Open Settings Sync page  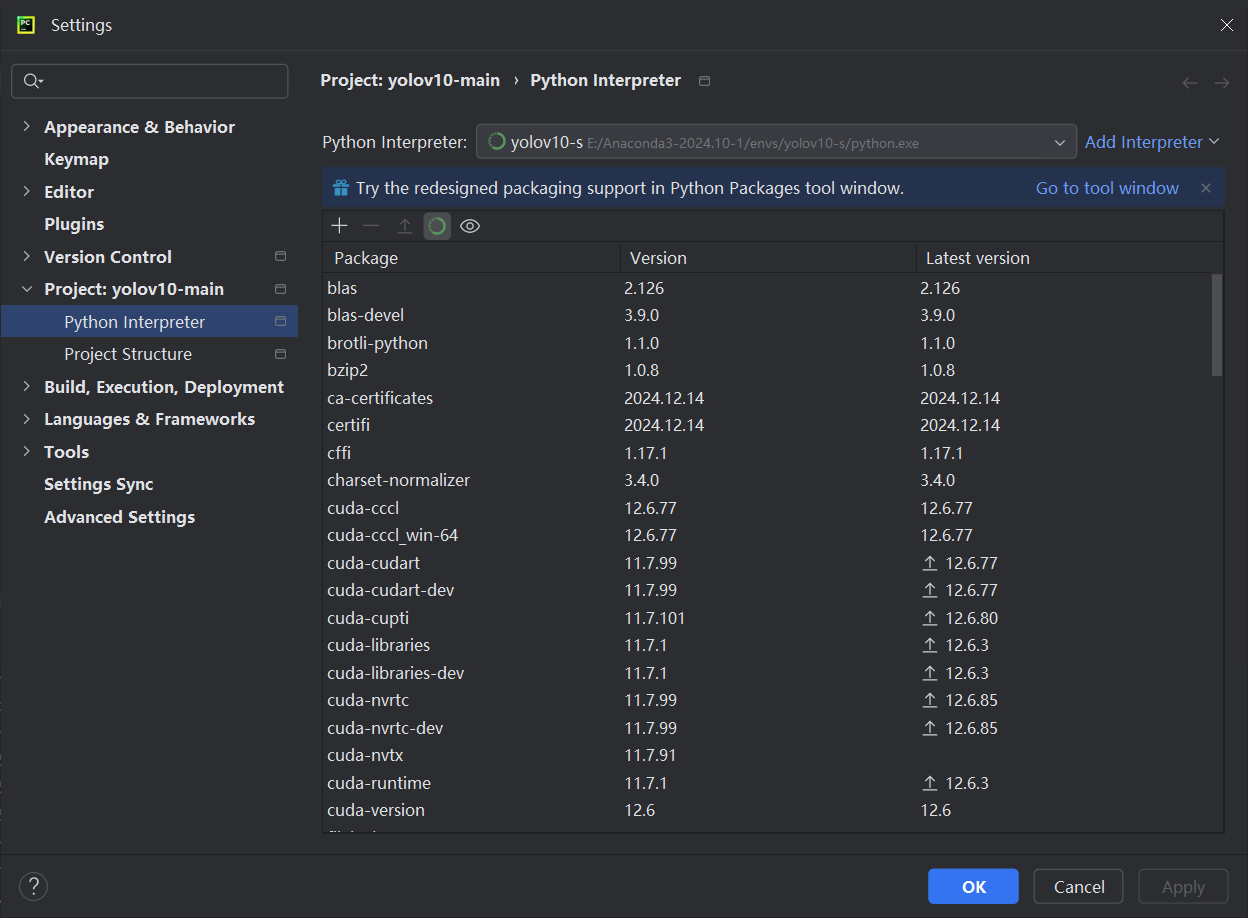[99, 484]
